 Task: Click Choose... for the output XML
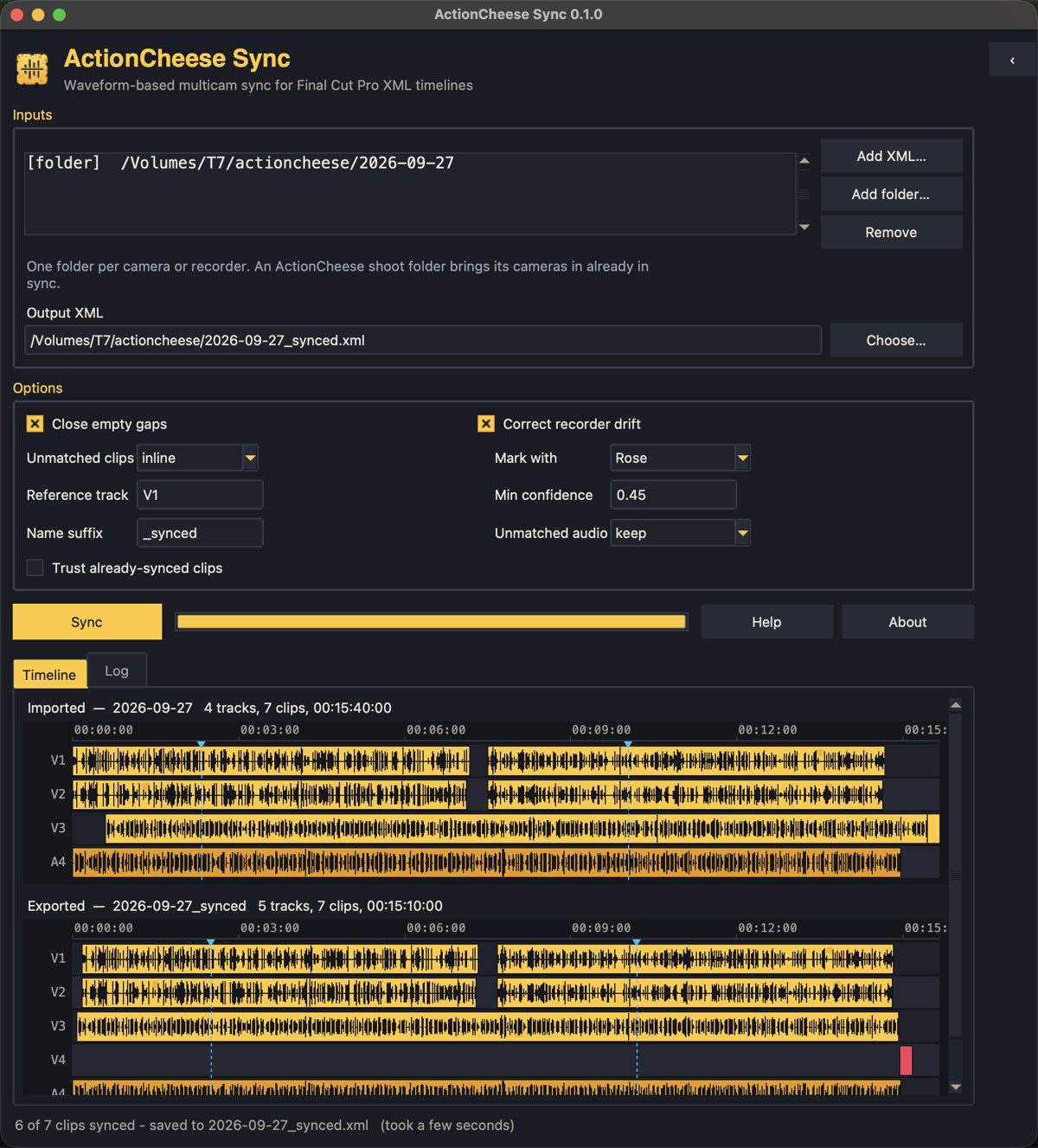coord(896,340)
